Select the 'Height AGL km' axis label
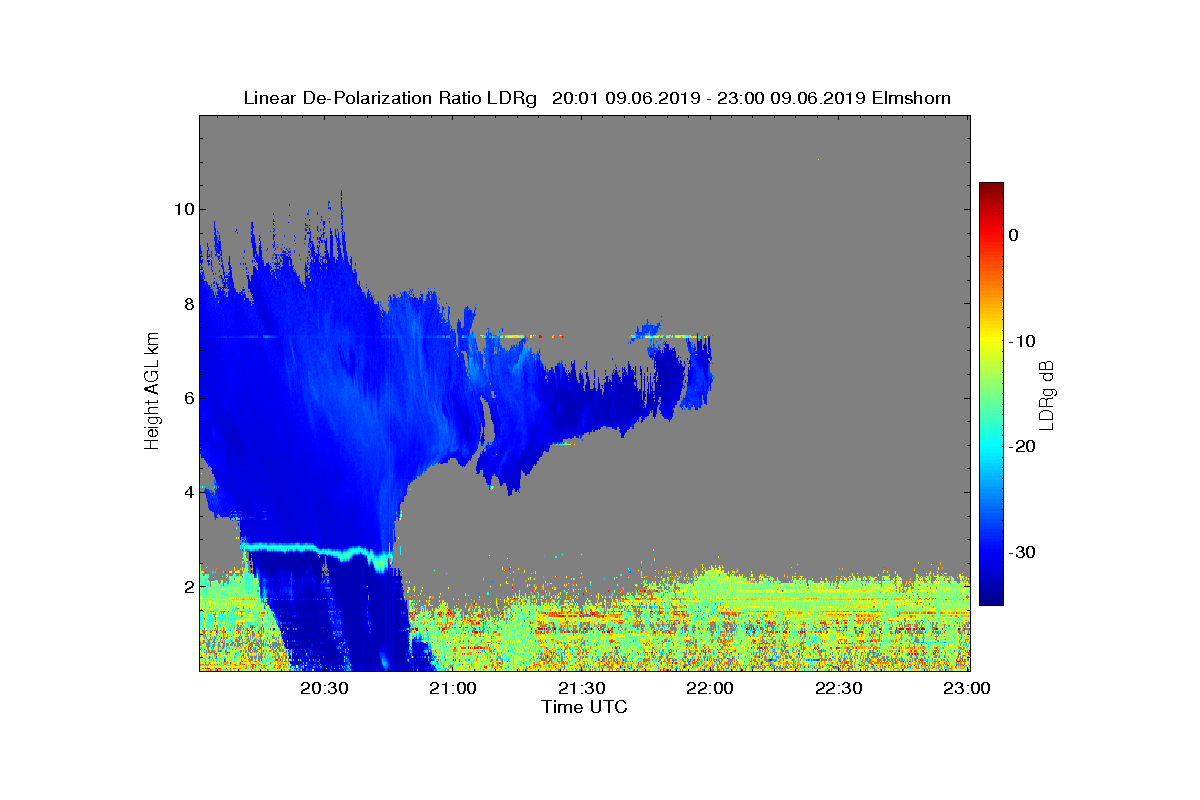The height and width of the screenshot is (800, 1200). [x=152, y=393]
